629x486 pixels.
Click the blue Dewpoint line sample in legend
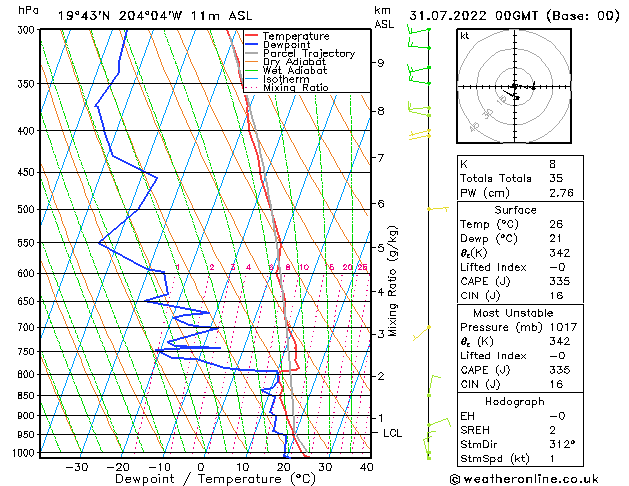[x=252, y=44]
